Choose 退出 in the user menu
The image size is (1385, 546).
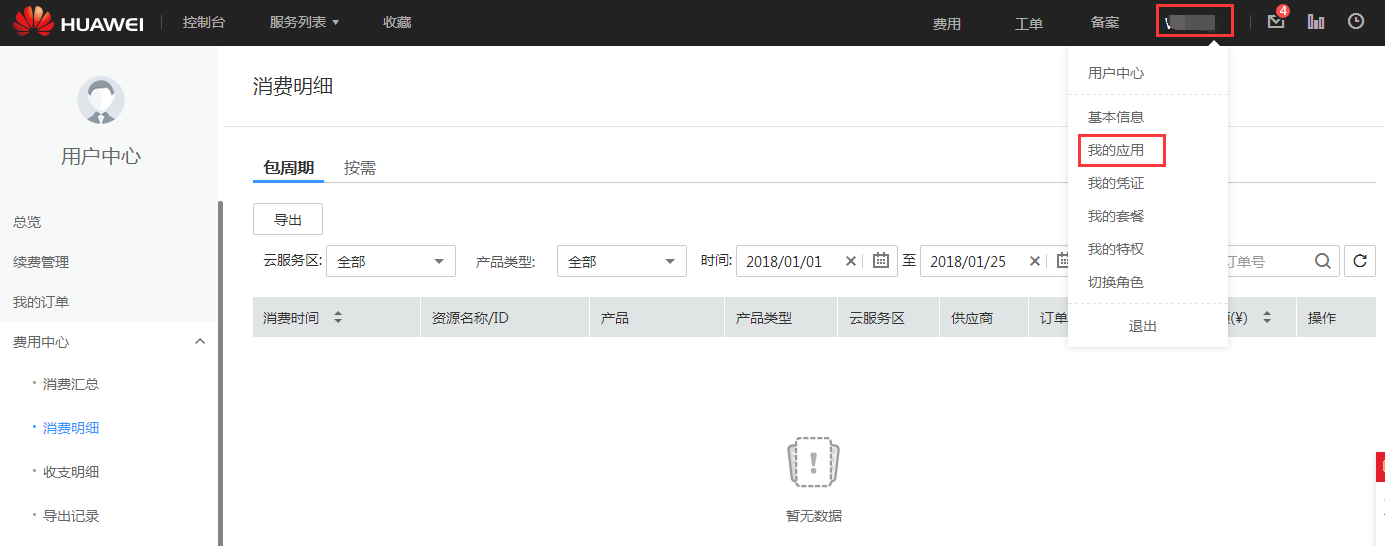click(x=1142, y=326)
